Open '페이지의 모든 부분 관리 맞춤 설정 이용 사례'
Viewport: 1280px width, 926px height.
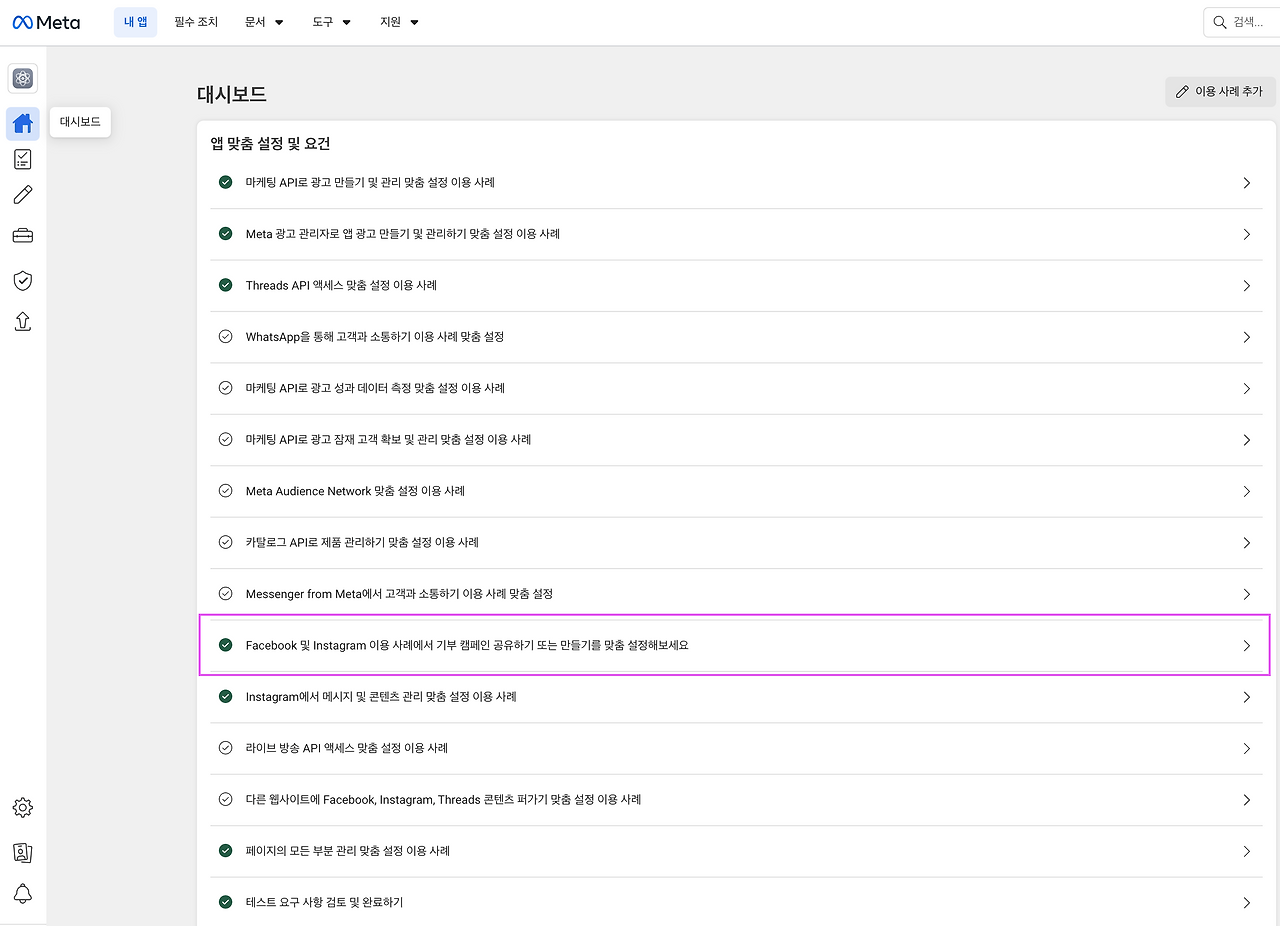(x=348, y=851)
